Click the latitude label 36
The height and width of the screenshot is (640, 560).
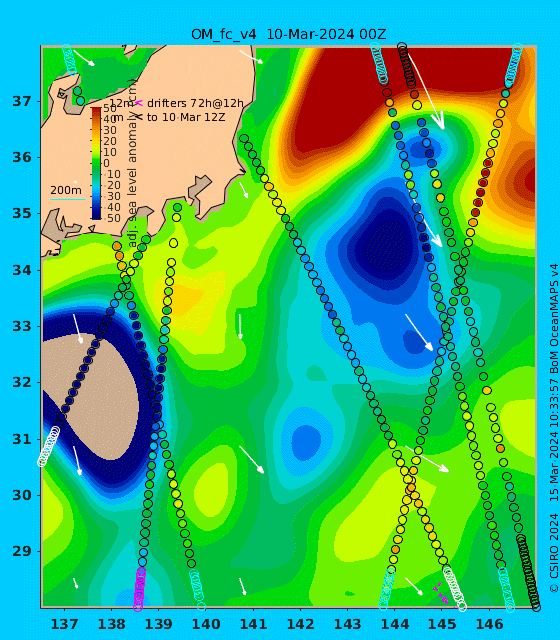[22, 157]
